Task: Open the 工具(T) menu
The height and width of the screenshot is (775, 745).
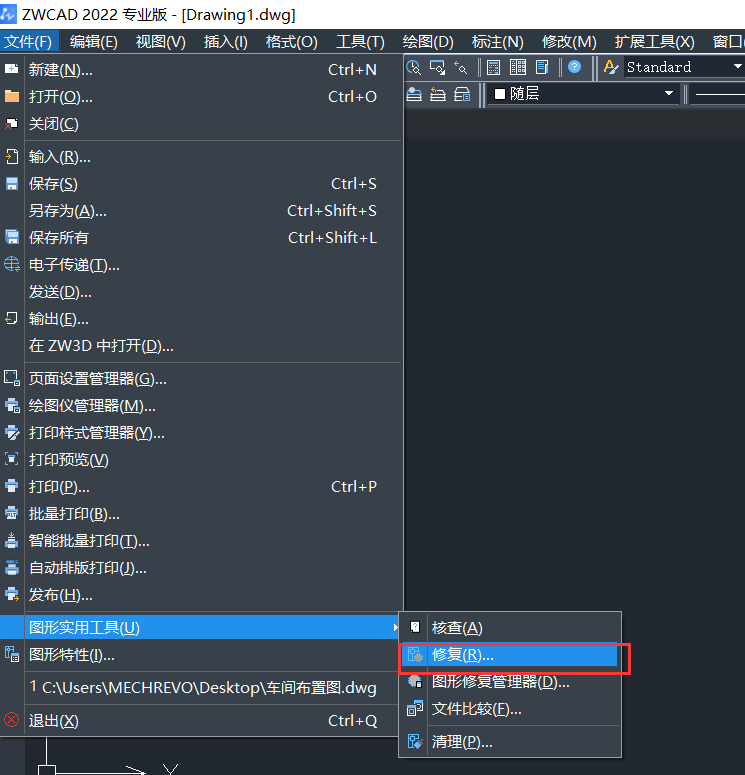Action: 360,42
